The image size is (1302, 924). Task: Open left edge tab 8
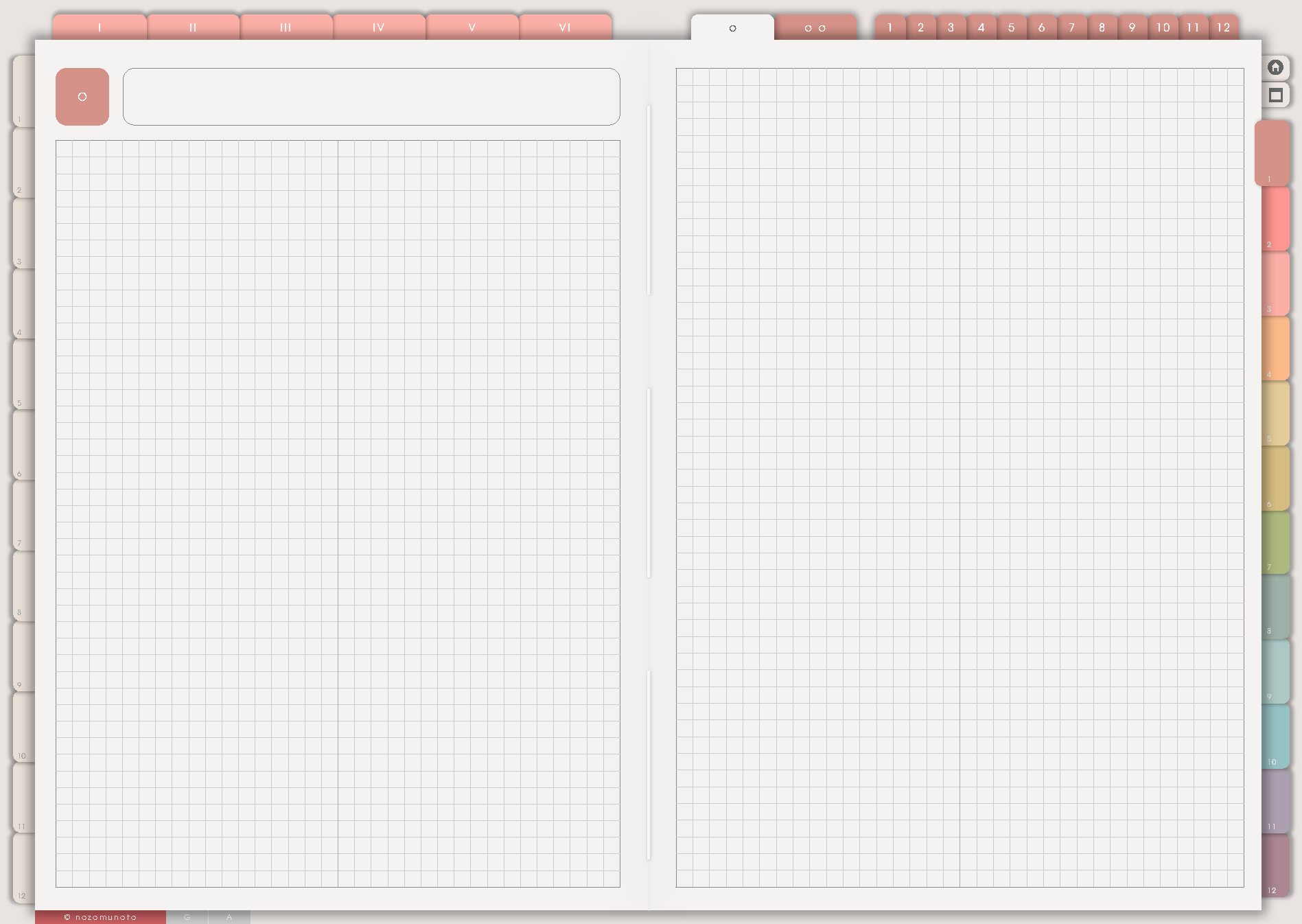(24, 585)
